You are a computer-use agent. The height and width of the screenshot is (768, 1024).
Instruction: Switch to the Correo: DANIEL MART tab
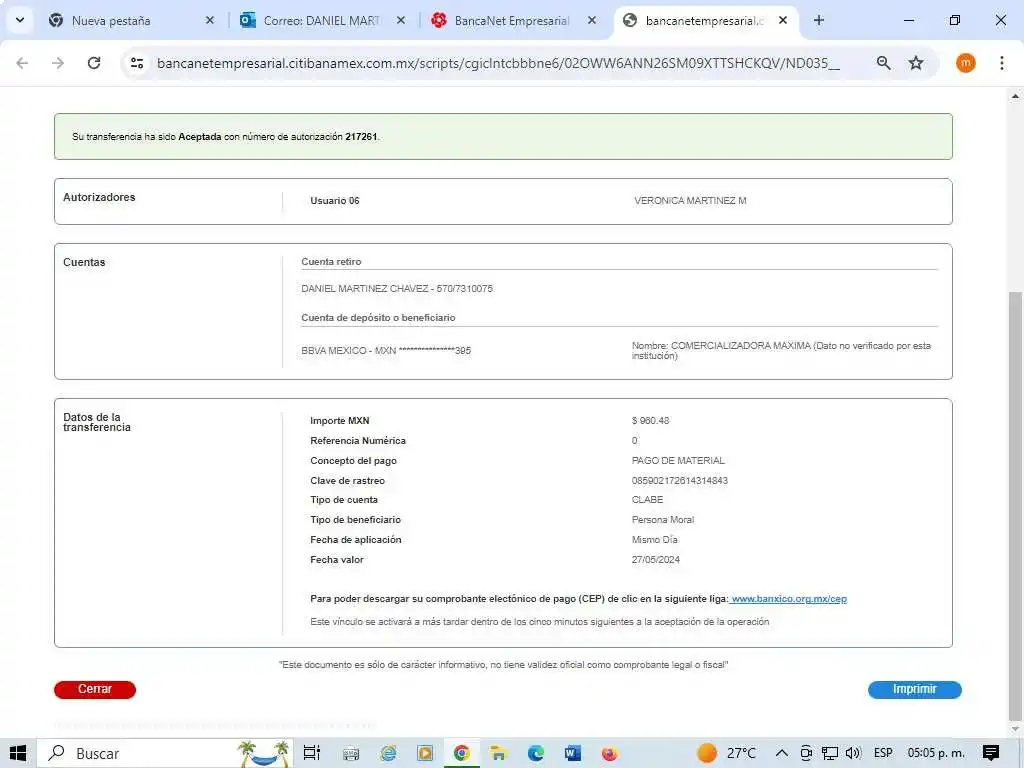(x=320, y=20)
